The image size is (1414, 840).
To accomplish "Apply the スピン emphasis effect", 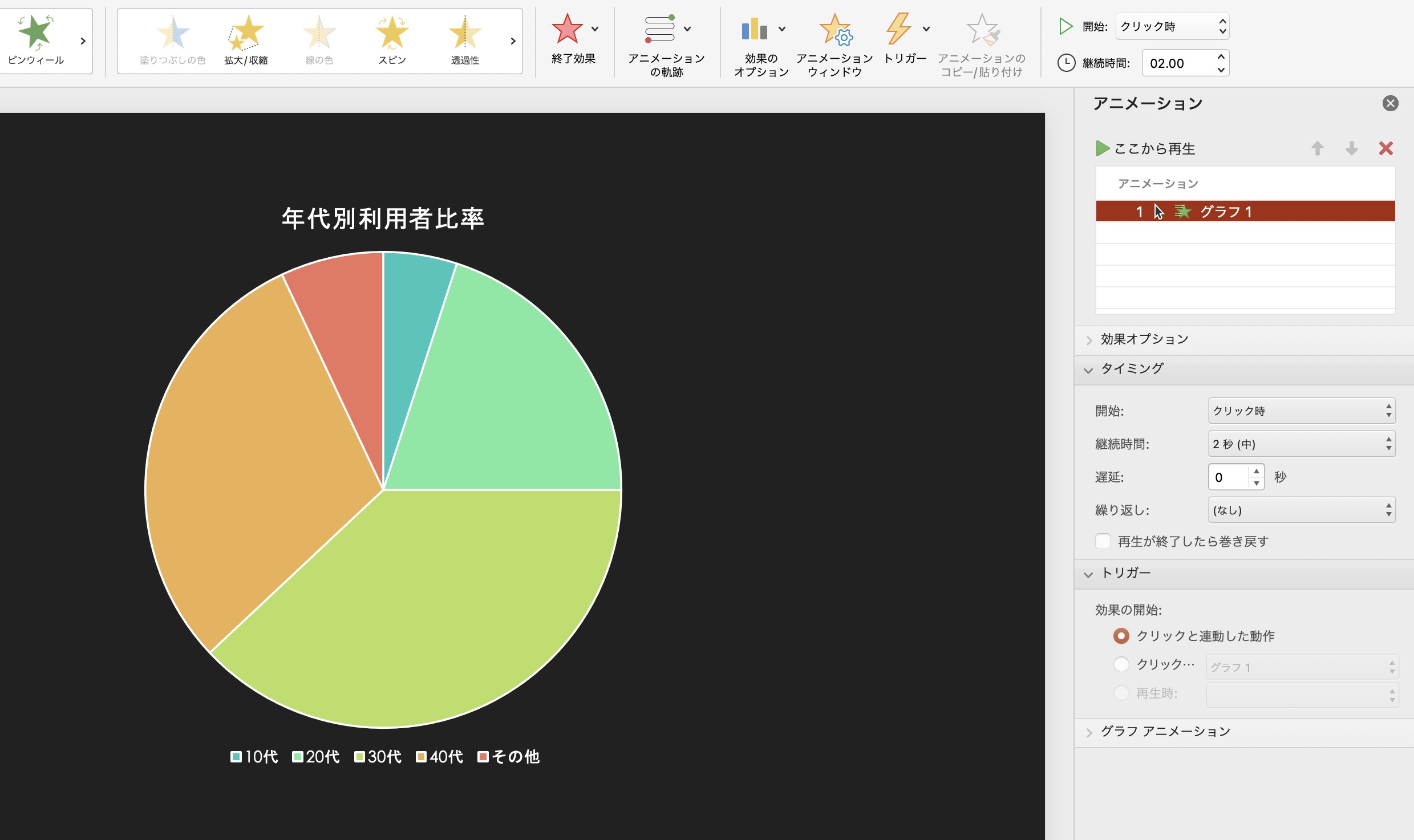I will pyautogui.click(x=392, y=40).
